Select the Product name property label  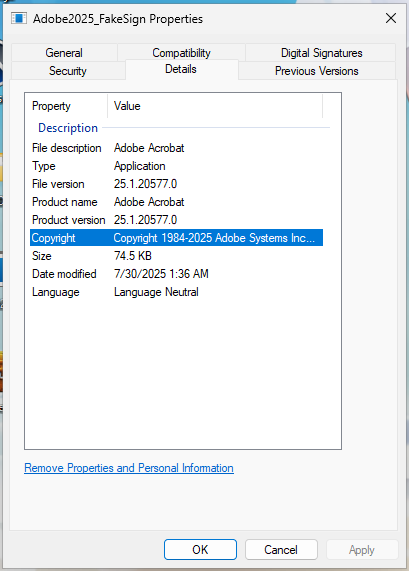click(x=65, y=202)
